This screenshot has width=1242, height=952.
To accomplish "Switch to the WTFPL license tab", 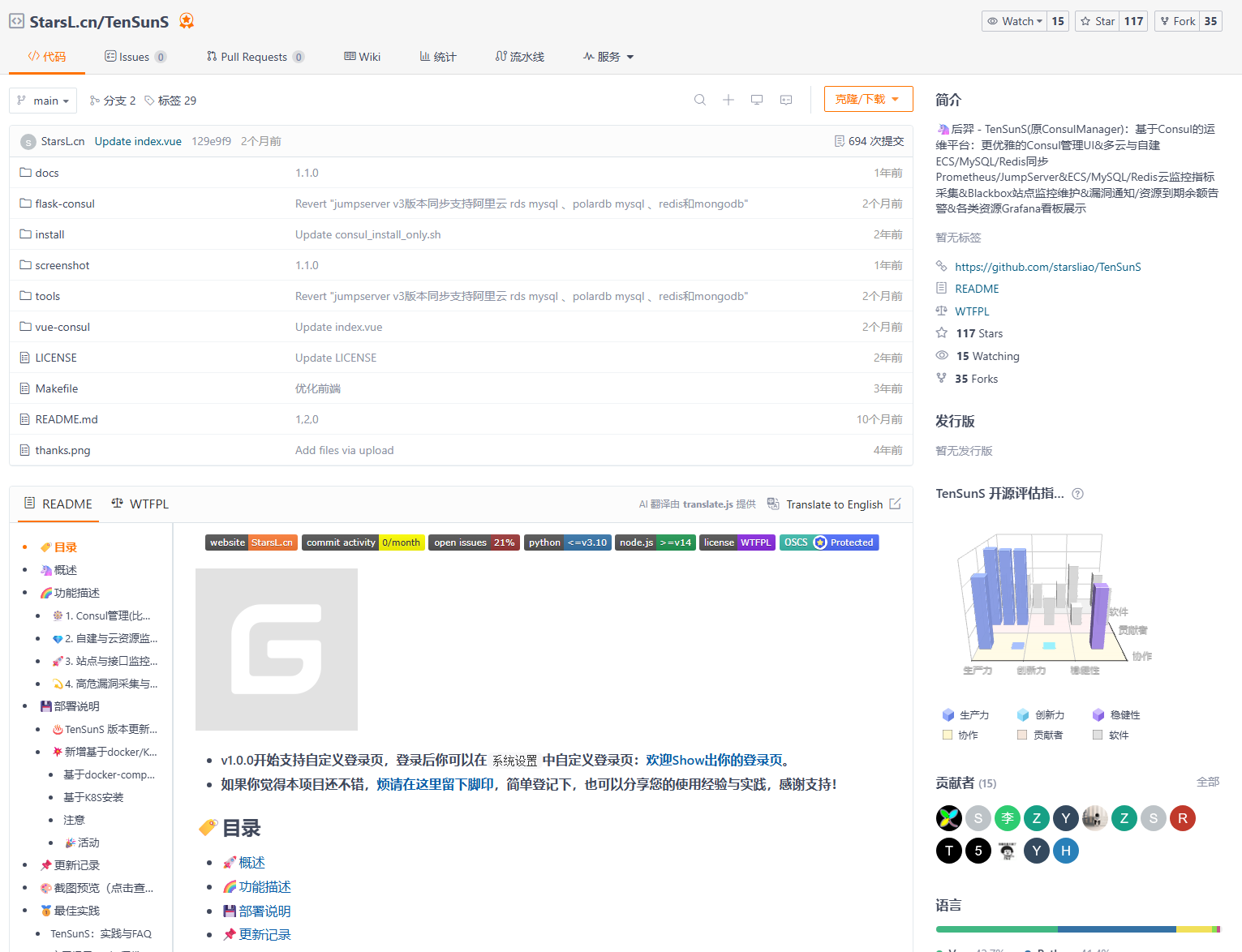I will pyautogui.click(x=140, y=504).
